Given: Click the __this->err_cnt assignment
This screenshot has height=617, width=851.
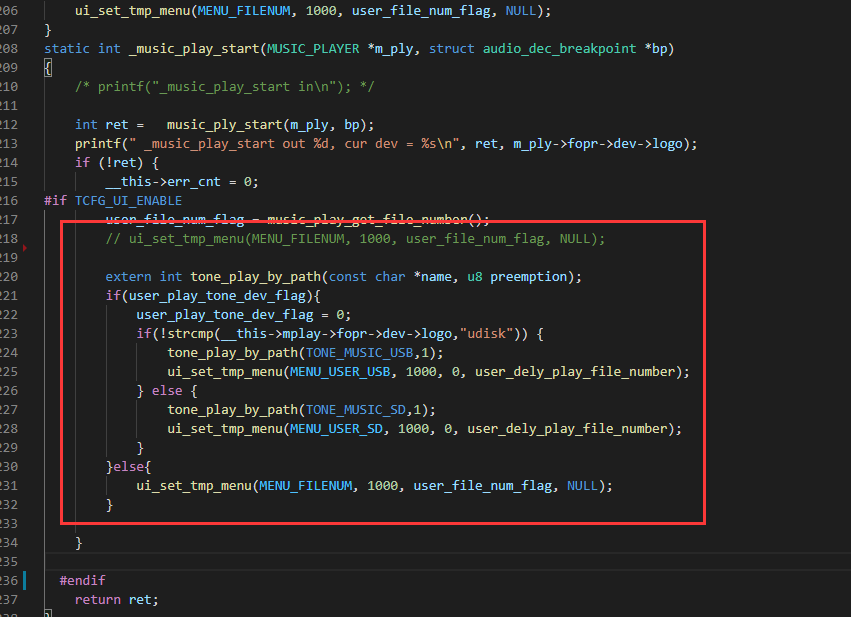Looking at the screenshot, I should 182,182.
